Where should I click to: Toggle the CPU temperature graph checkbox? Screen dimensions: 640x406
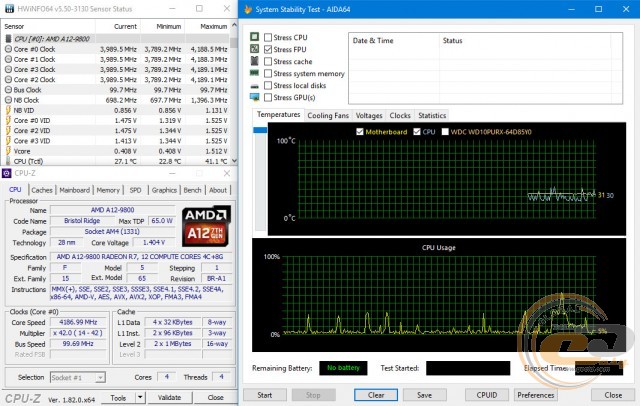(x=417, y=132)
